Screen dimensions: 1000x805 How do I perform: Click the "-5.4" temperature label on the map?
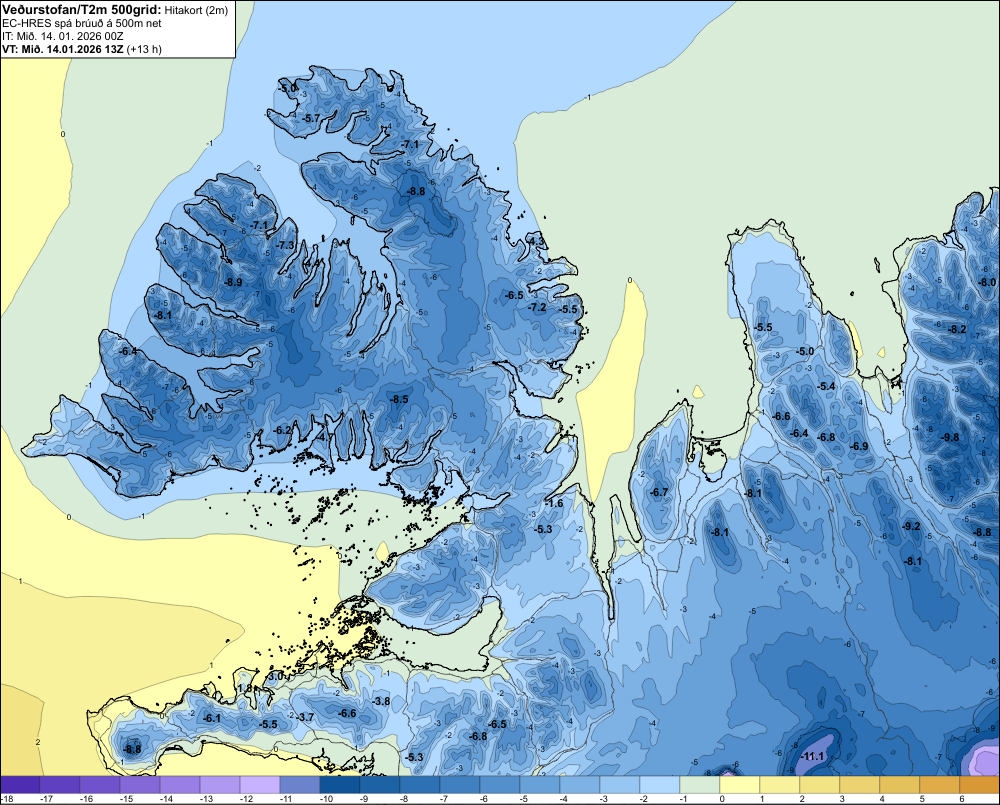click(827, 386)
